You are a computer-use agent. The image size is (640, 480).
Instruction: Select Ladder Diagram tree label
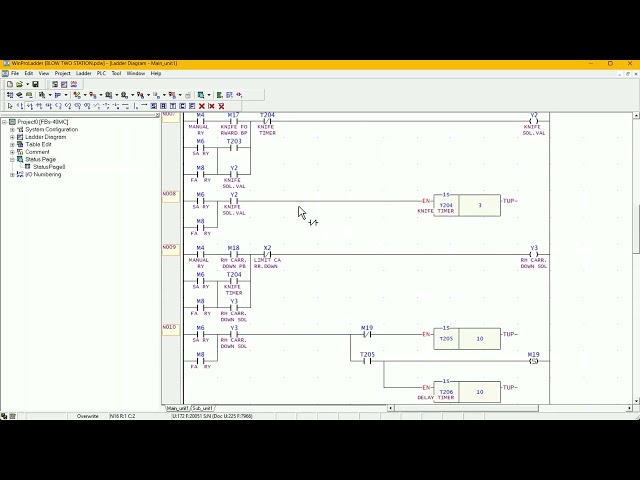click(45, 137)
